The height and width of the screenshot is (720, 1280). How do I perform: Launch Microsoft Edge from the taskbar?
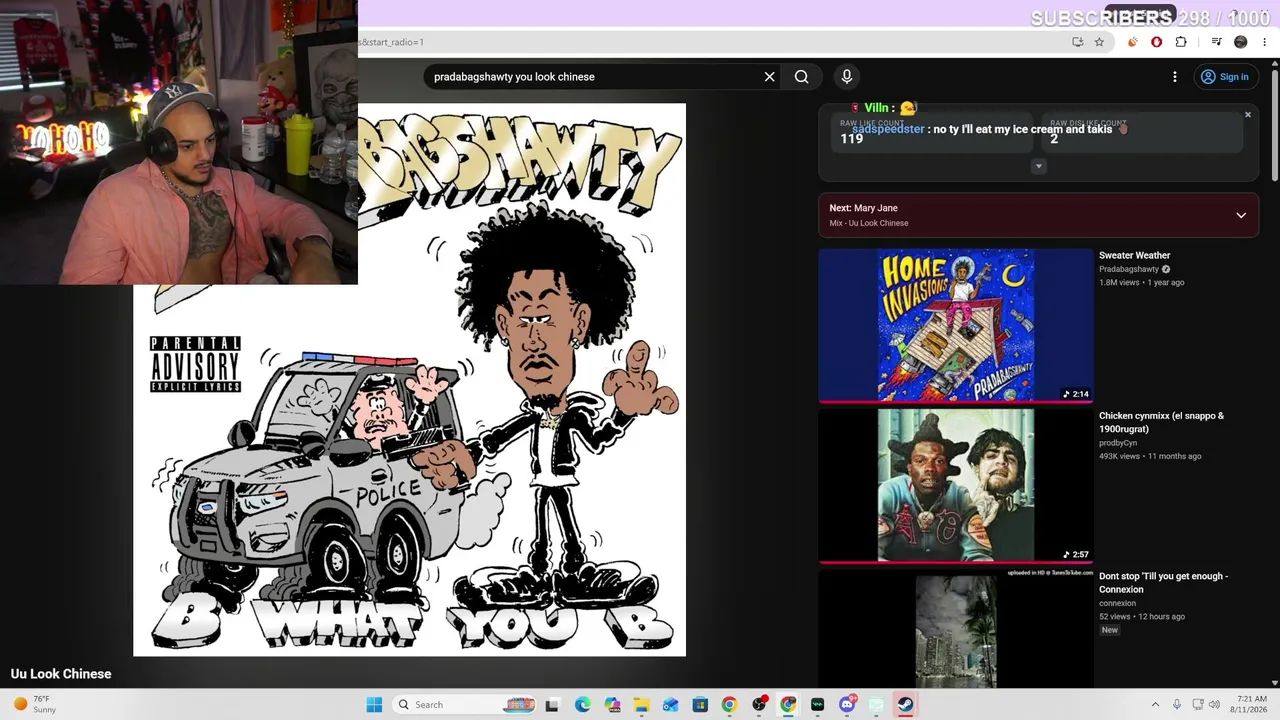583,705
